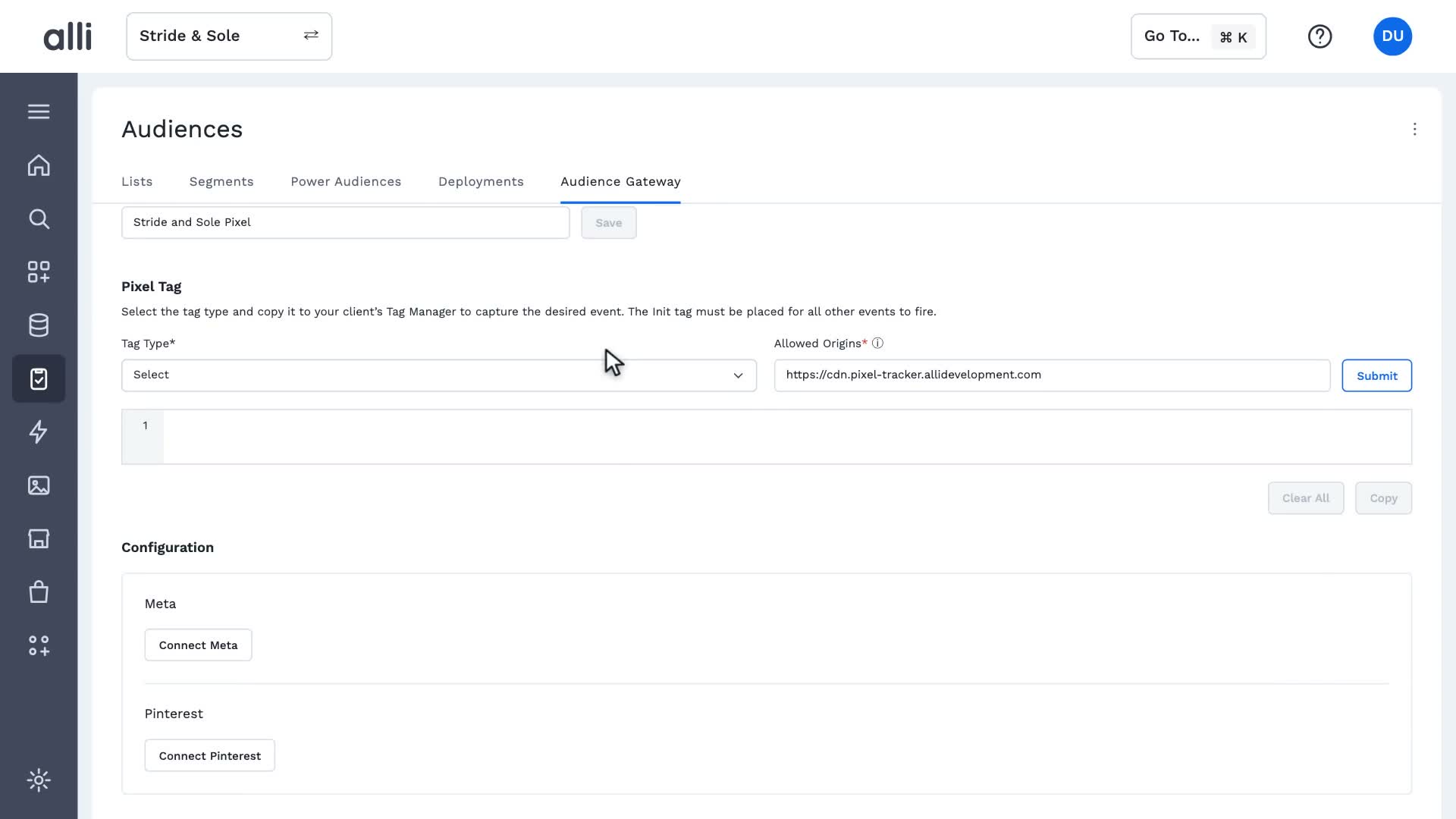Expand the Tag Type Select dropdown
The width and height of the screenshot is (1456, 819).
pyautogui.click(x=439, y=375)
